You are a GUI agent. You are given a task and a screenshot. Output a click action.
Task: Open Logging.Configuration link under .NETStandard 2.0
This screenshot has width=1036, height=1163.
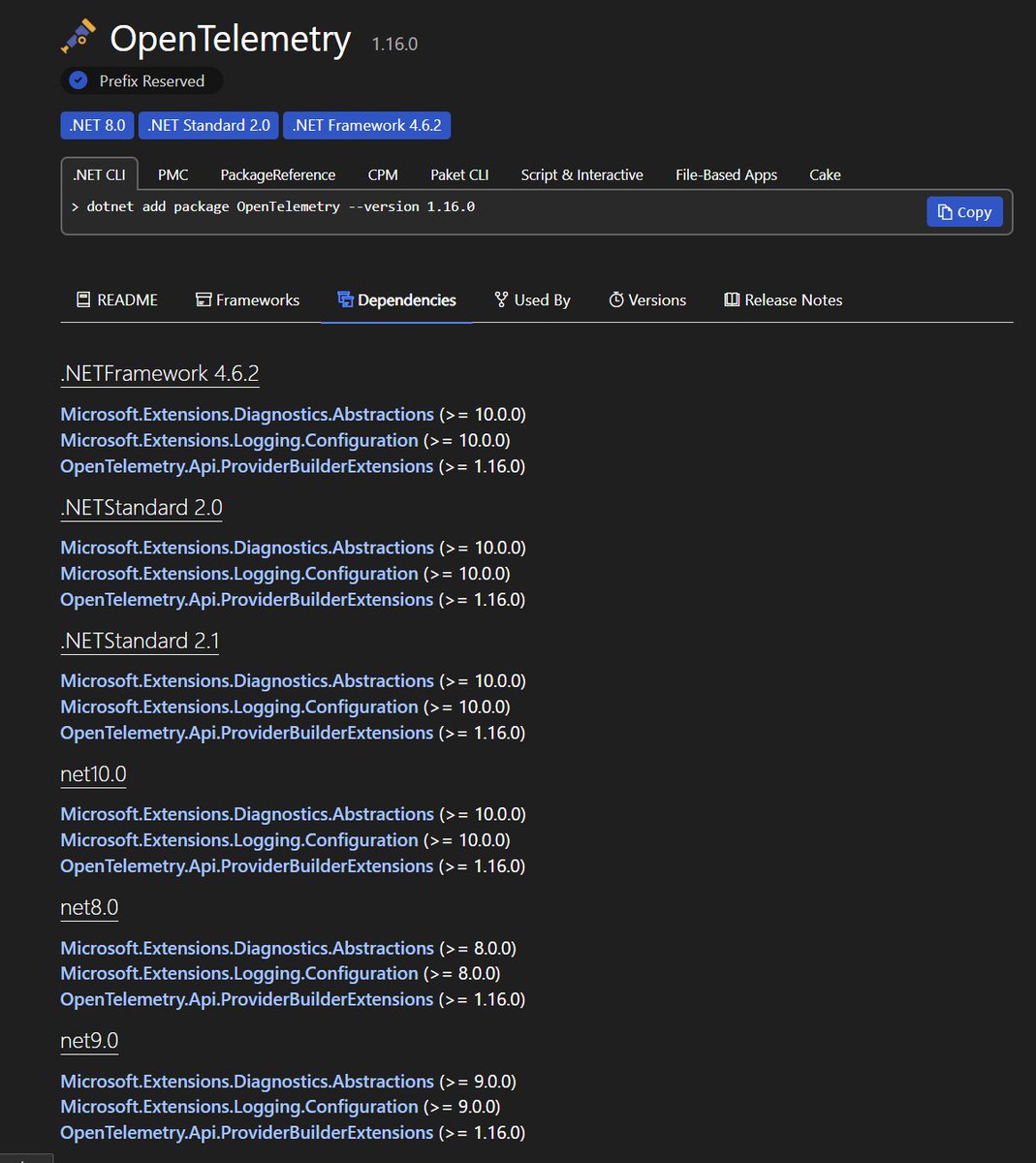[239, 574]
